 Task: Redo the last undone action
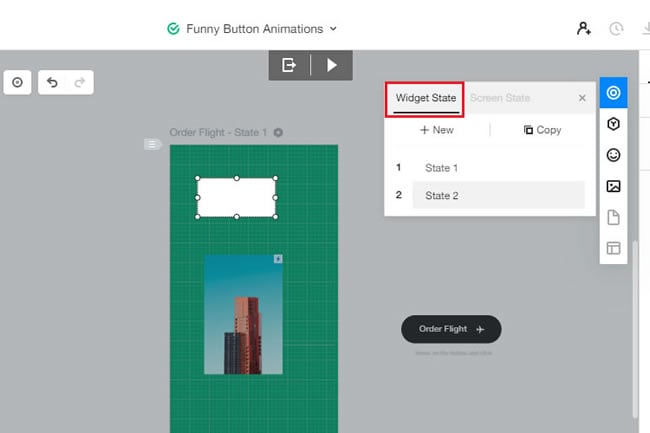[80, 82]
